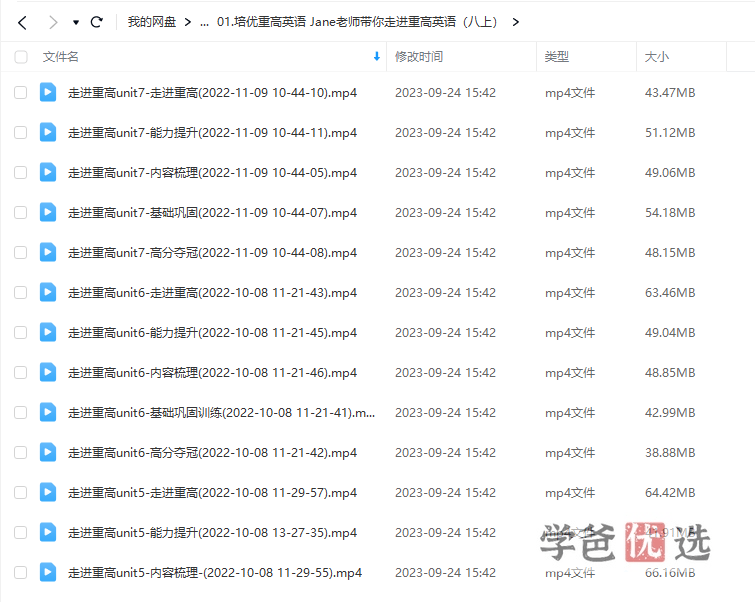Click the 43.47MB size cell
Viewport: 755px width, 602px height.
pyautogui.click(x=670, y=92)
